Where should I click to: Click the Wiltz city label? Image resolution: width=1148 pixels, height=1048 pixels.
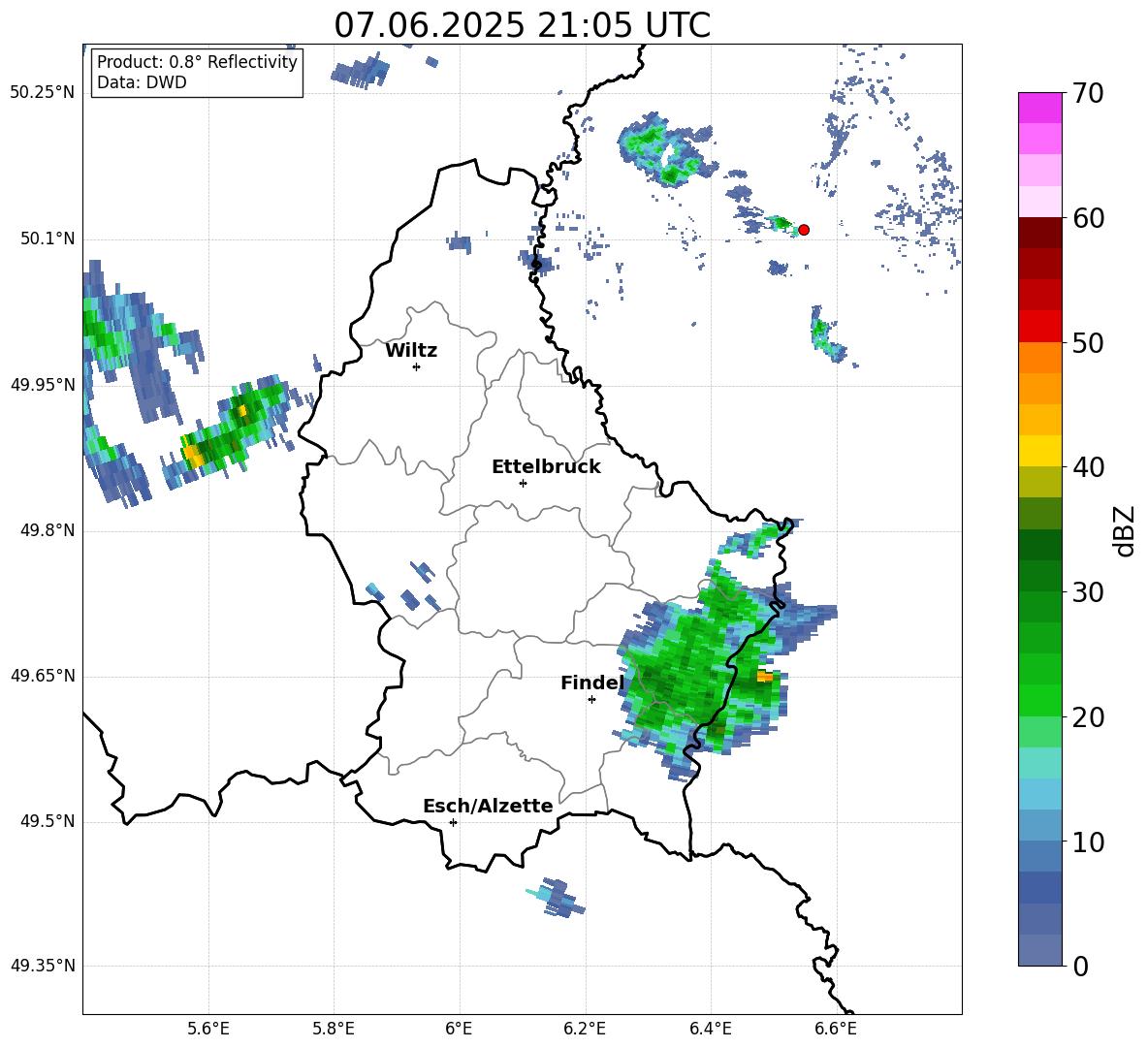point(411,350)
